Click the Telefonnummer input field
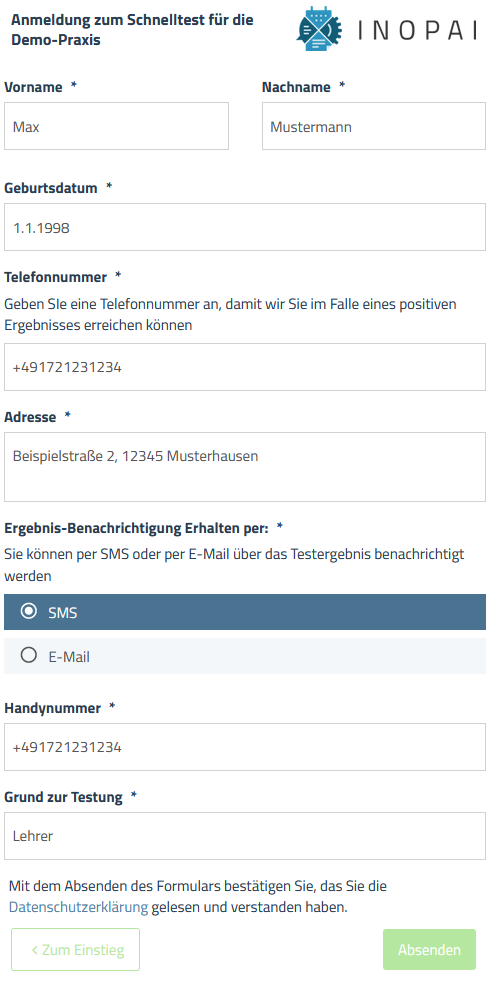 pos(245,367)
